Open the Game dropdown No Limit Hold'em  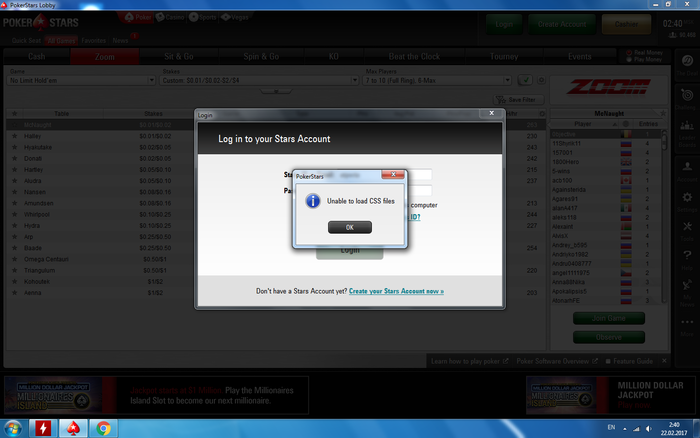(x=81, y=80)
